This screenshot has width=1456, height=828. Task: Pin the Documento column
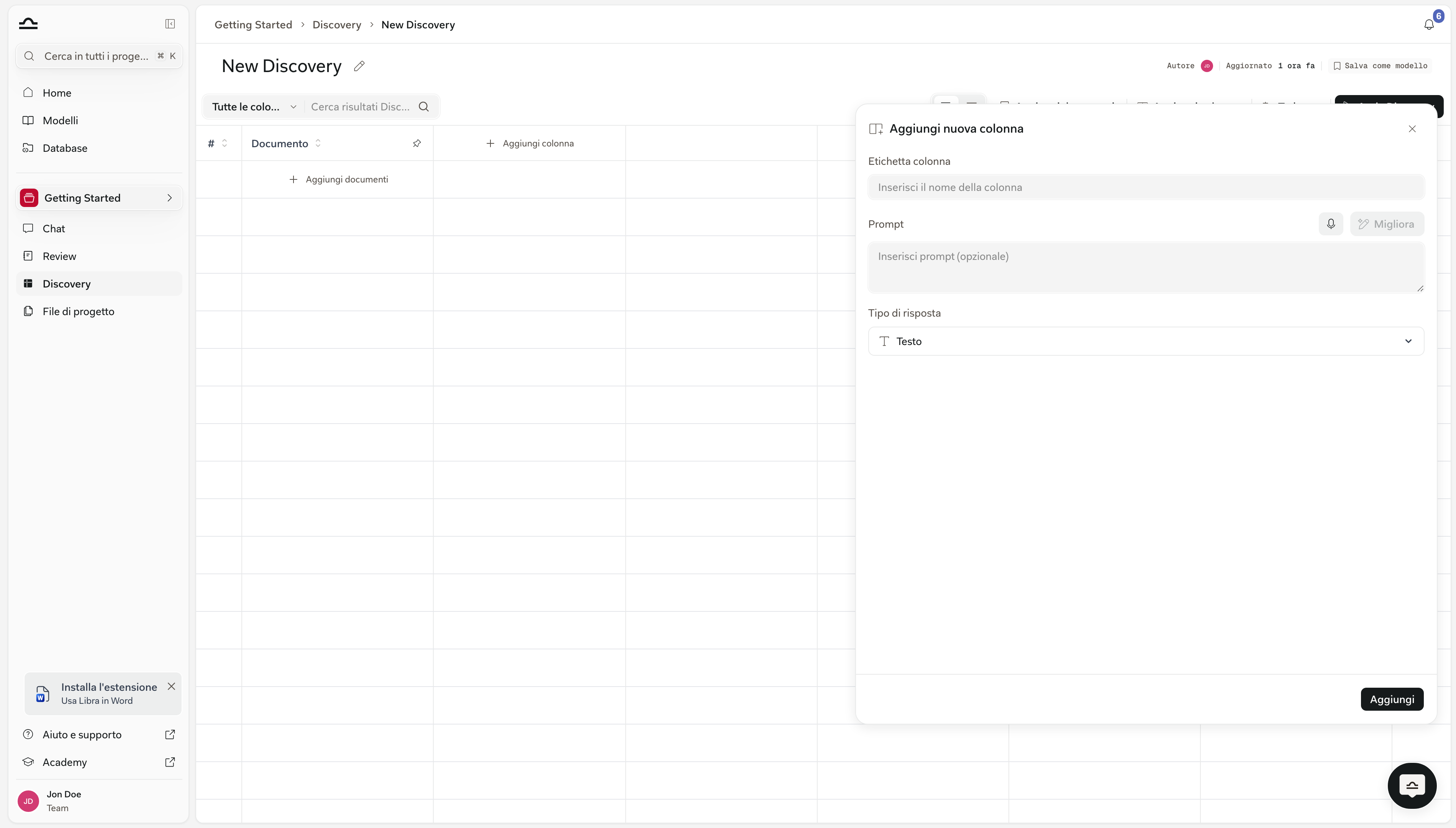416,143
